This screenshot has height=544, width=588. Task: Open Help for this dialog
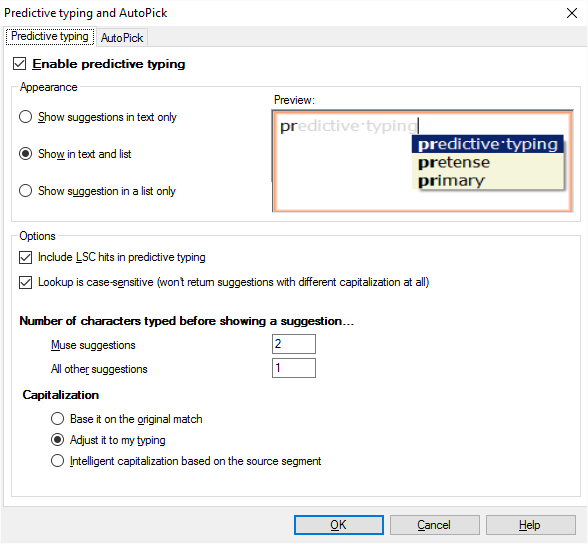[x=530, y=525]
